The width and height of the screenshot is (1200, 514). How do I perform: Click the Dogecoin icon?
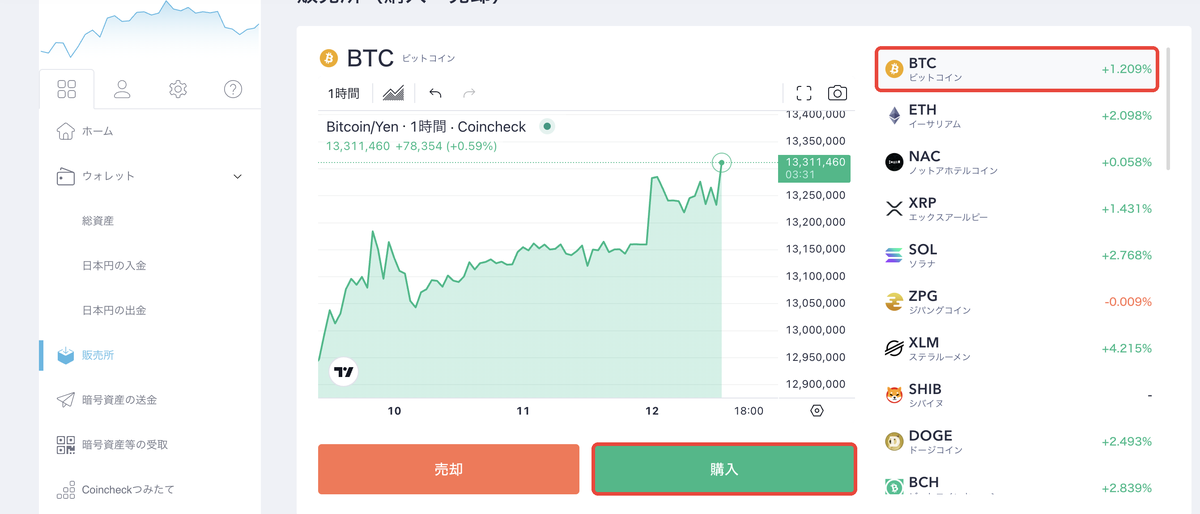click(894, 441)
